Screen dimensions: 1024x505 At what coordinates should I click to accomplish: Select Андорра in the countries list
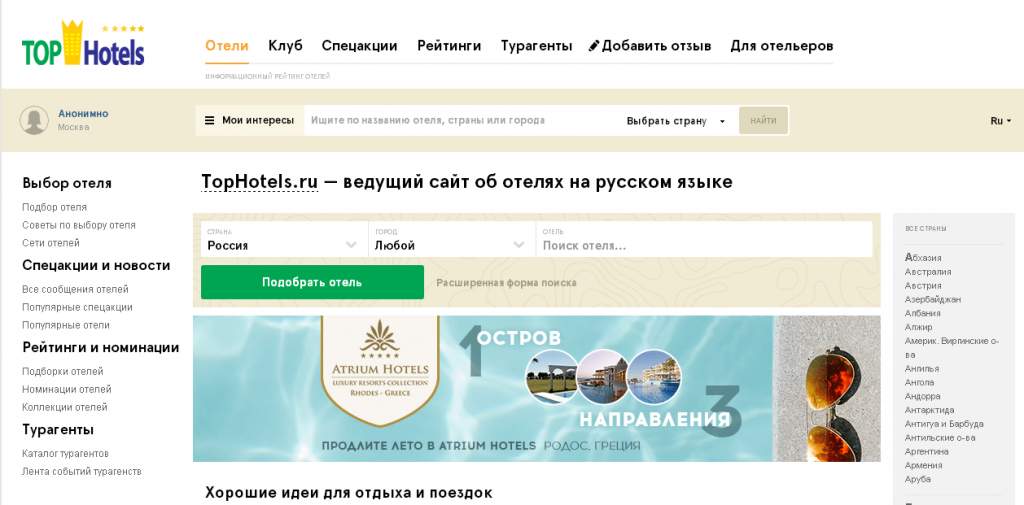click(923, 397)
